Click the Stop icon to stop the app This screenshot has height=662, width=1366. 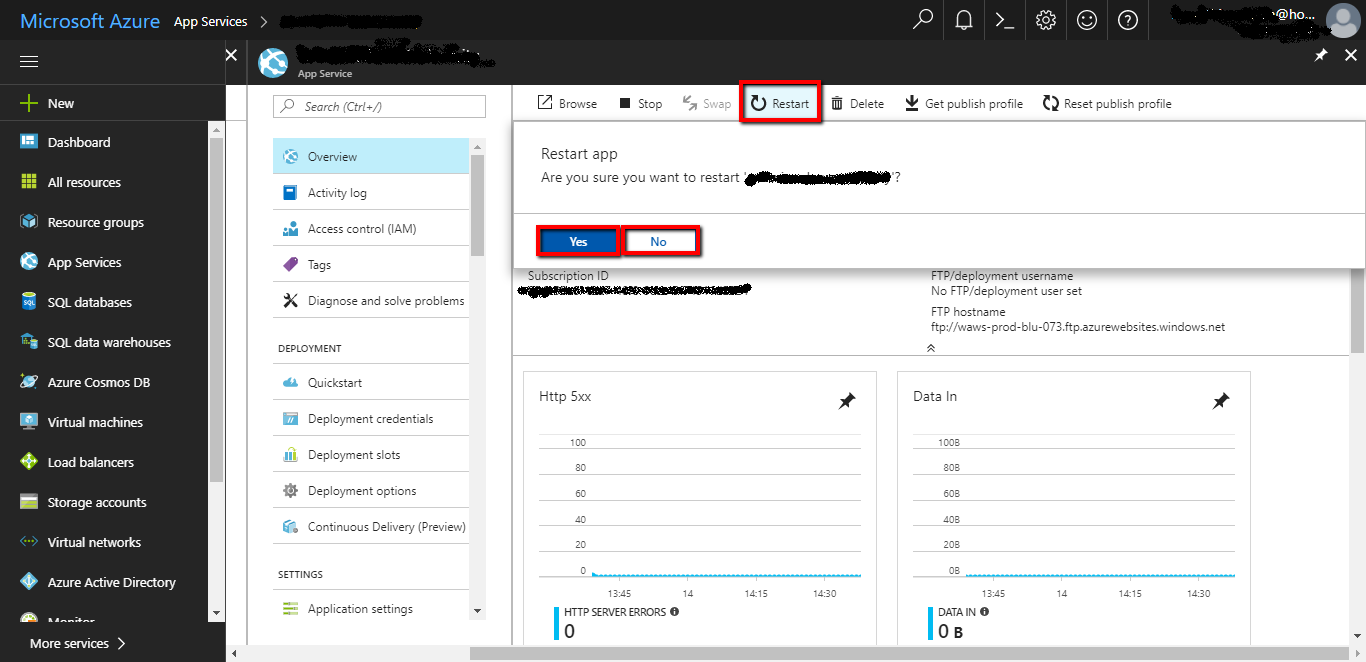pyautogui.click(x=625, y=102)
